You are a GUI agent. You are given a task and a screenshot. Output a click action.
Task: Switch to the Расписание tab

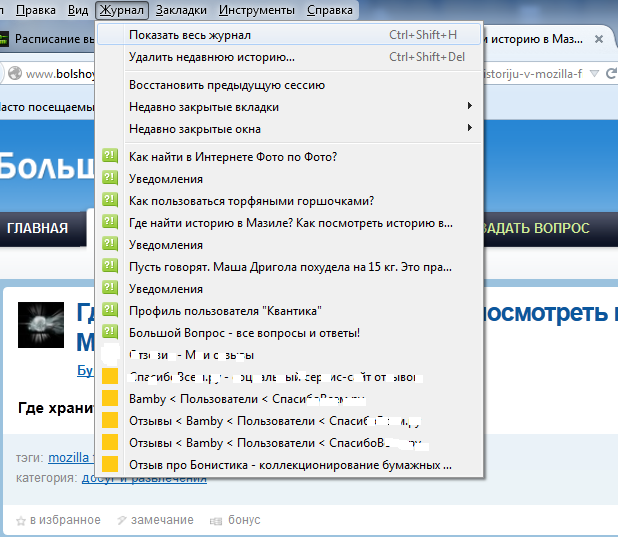pos(47,39)
